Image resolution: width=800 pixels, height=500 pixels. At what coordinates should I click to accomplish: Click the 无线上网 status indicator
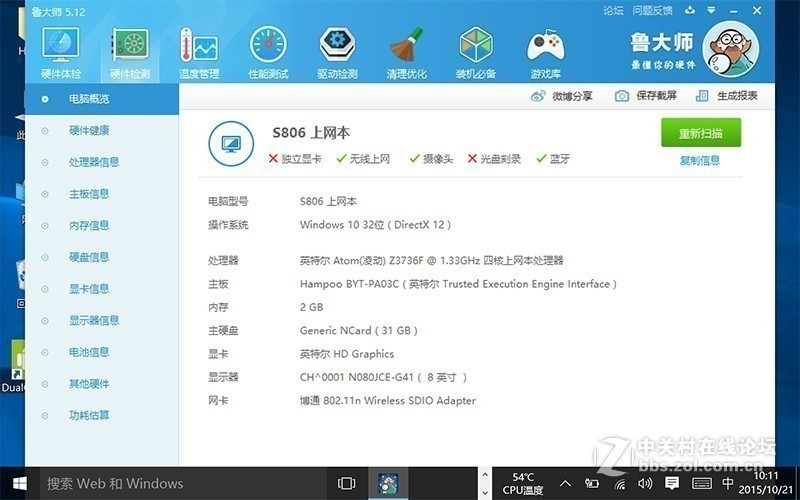coord(363,159)
